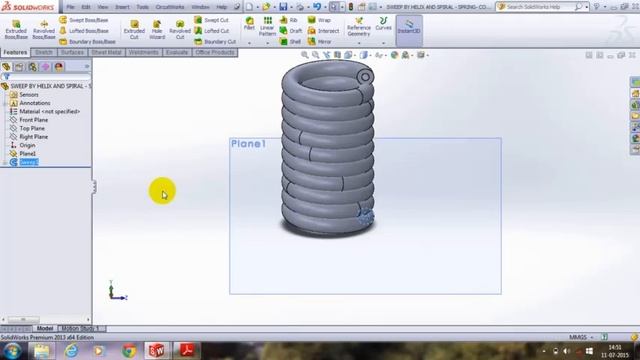
Task: Click the Rebuild traffic light icon
Action: [351, 7]
